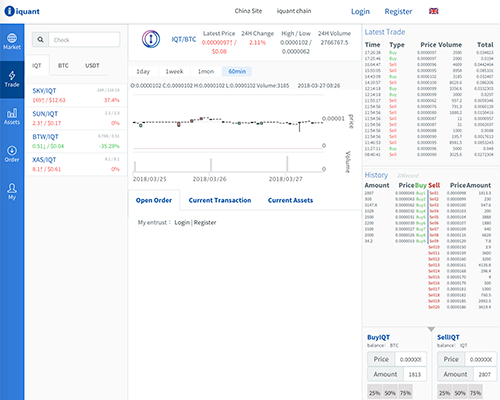Viewport: 500px width, 400px height.
Task: Set buy amount to 25%
Action: (x=375, y=393)
